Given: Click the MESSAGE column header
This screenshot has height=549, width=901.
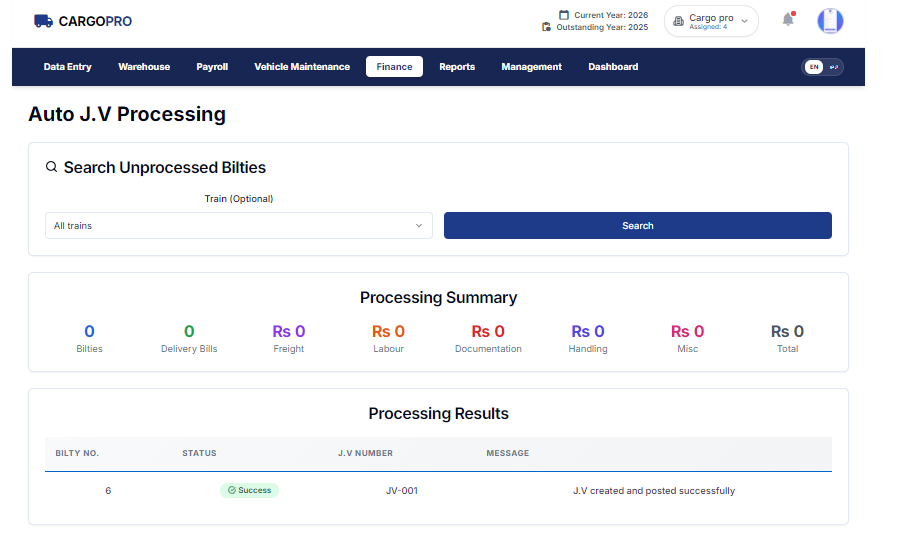Looking at the screenshot, I should tap(507, 453).
